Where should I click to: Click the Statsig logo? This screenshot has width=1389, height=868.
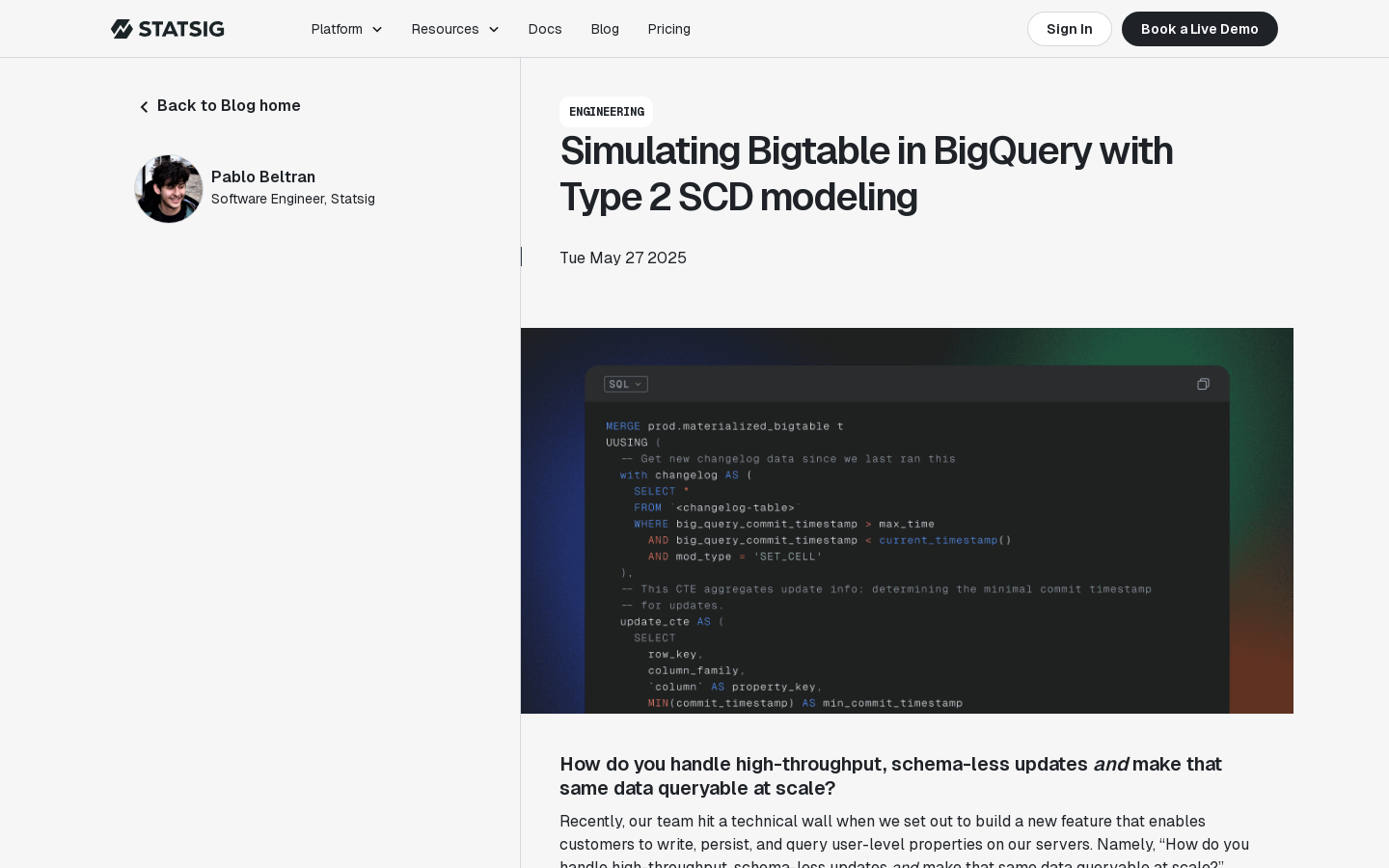coord(168,29)
